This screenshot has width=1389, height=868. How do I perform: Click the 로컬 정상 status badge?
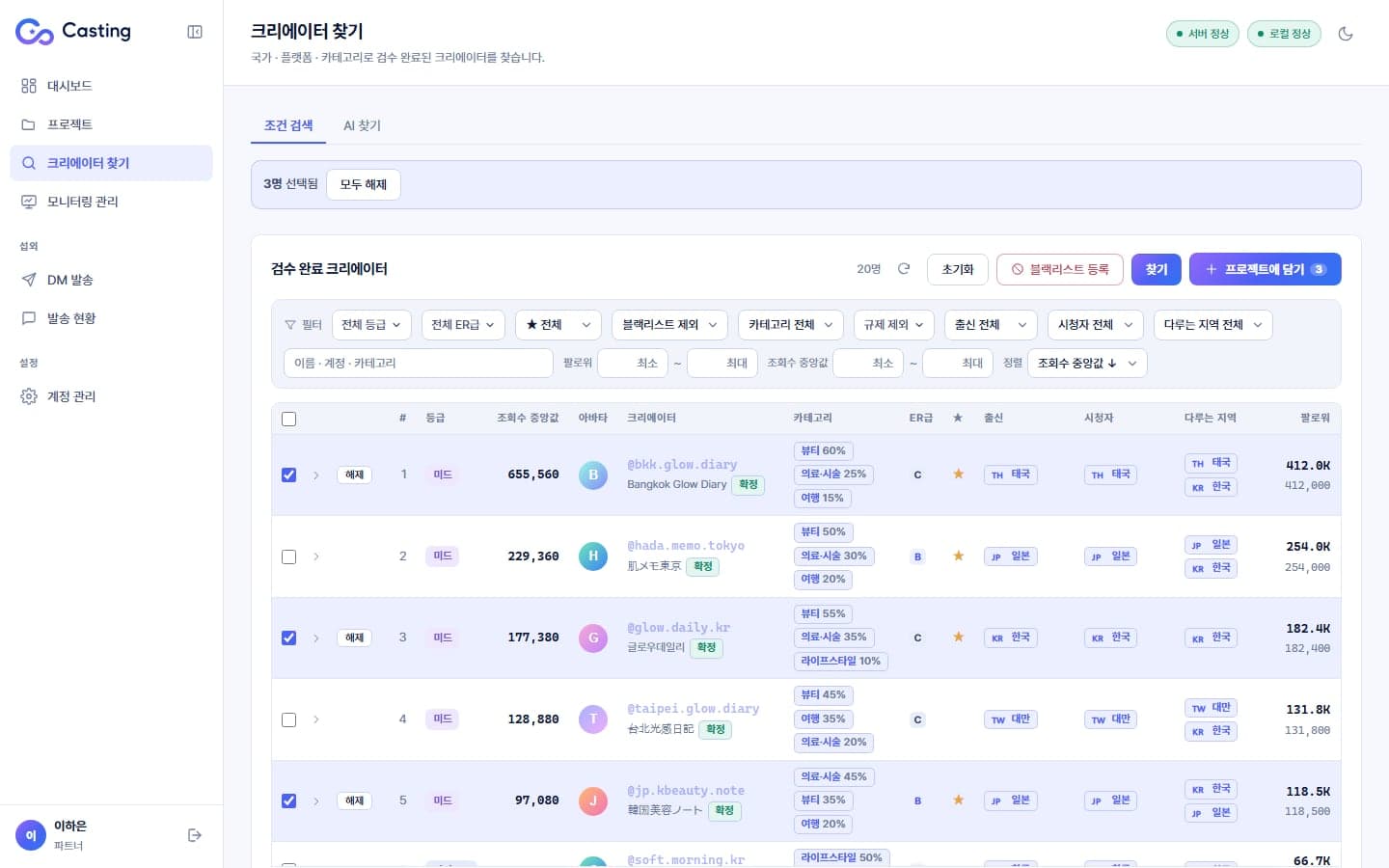pos(1284,34)
